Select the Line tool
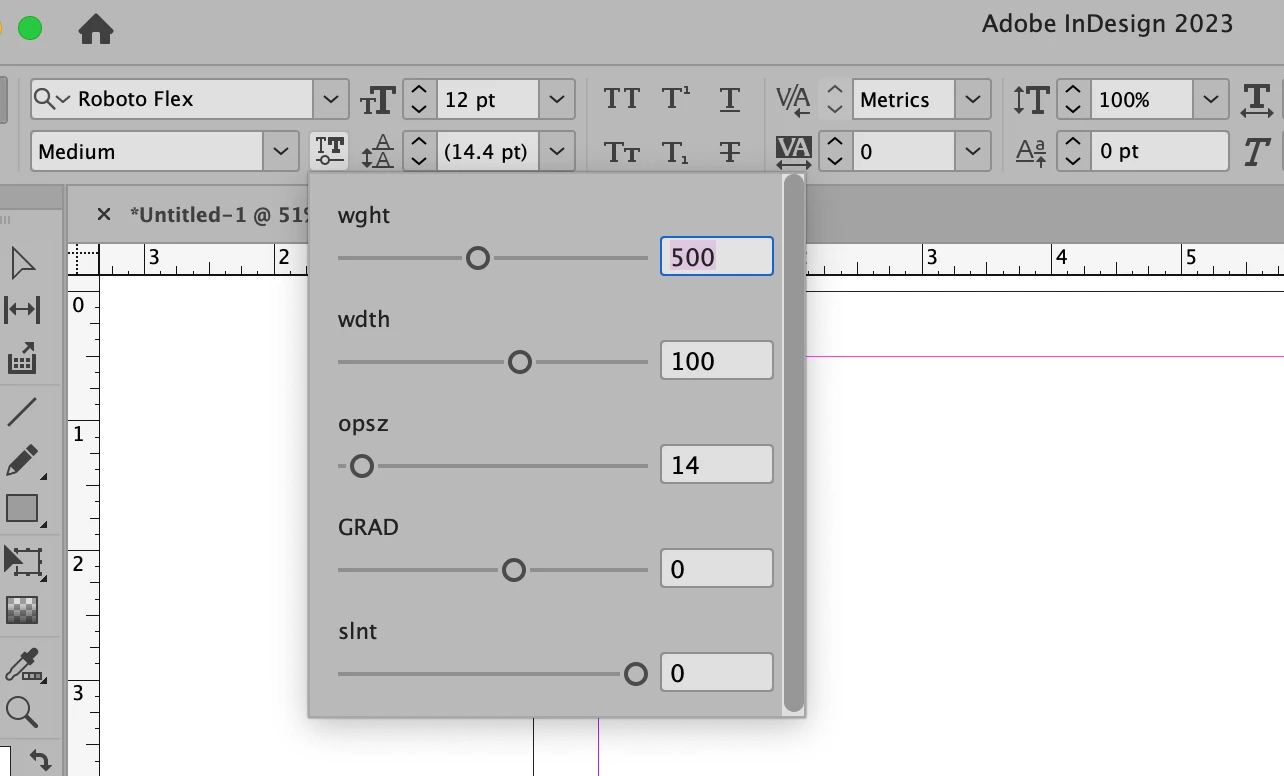Screen dimensions: 1284x776 coord(22,411)
